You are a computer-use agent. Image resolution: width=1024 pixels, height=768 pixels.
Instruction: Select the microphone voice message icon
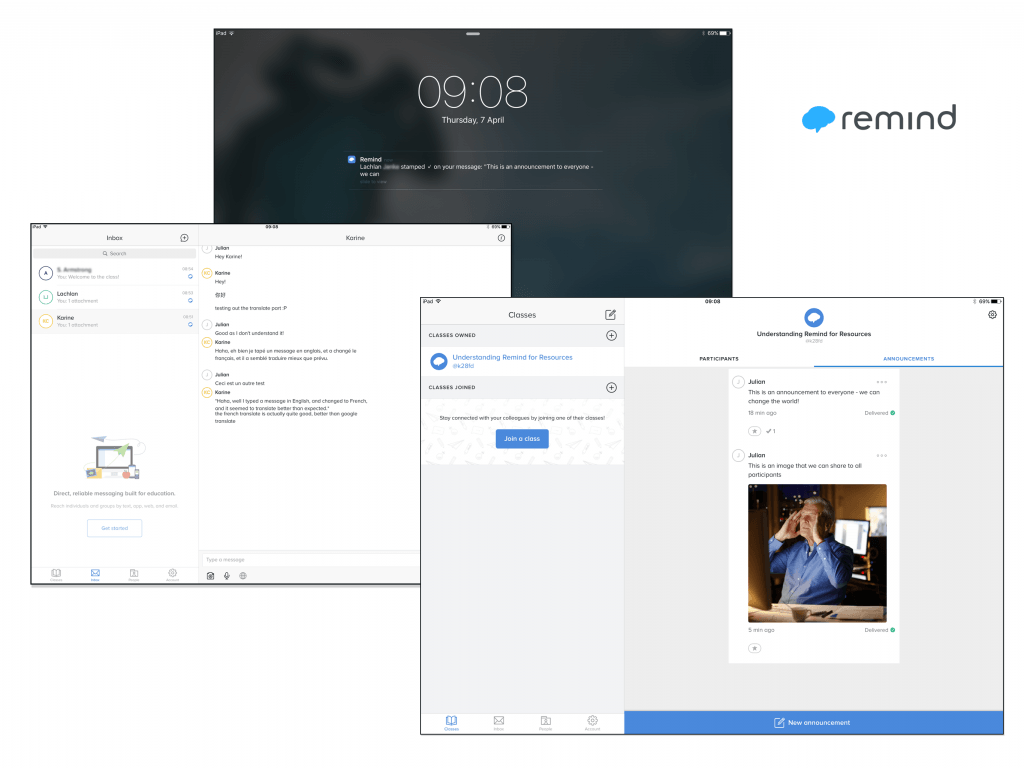click(x=225, y=575)
